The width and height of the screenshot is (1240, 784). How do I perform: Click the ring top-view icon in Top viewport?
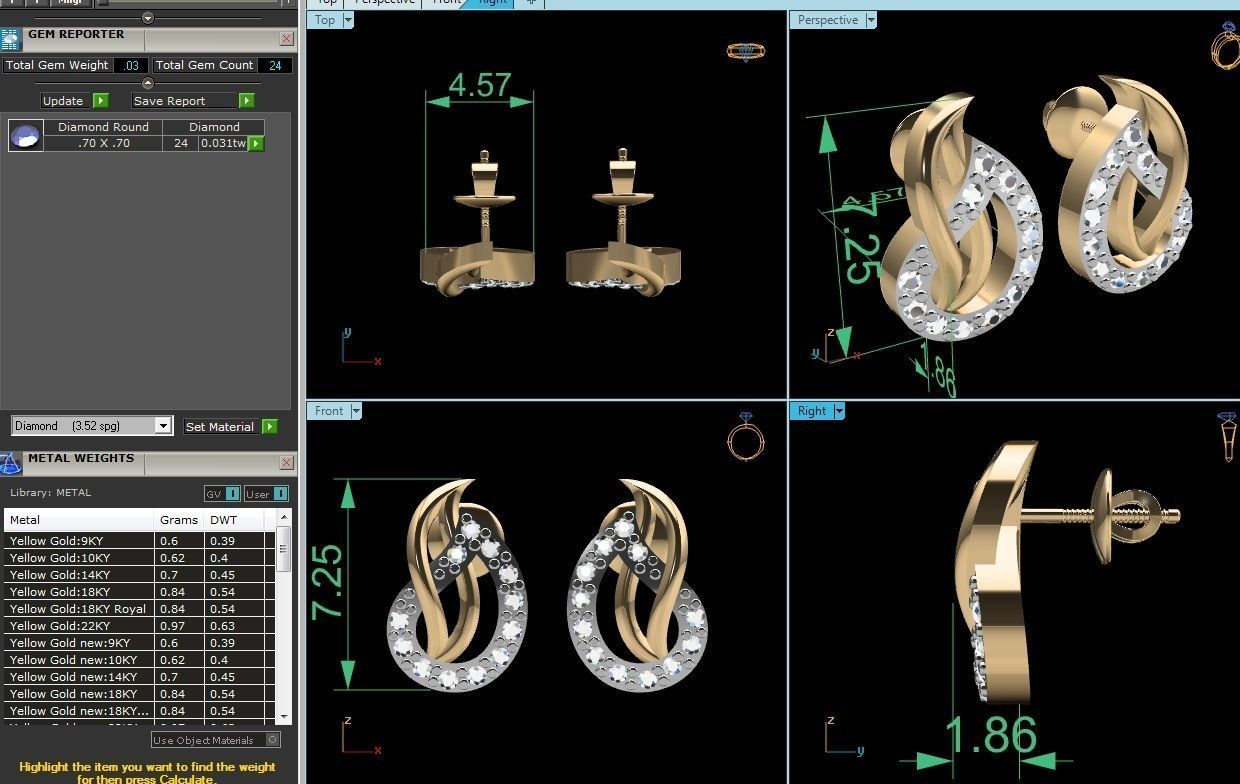coord(745,51)
